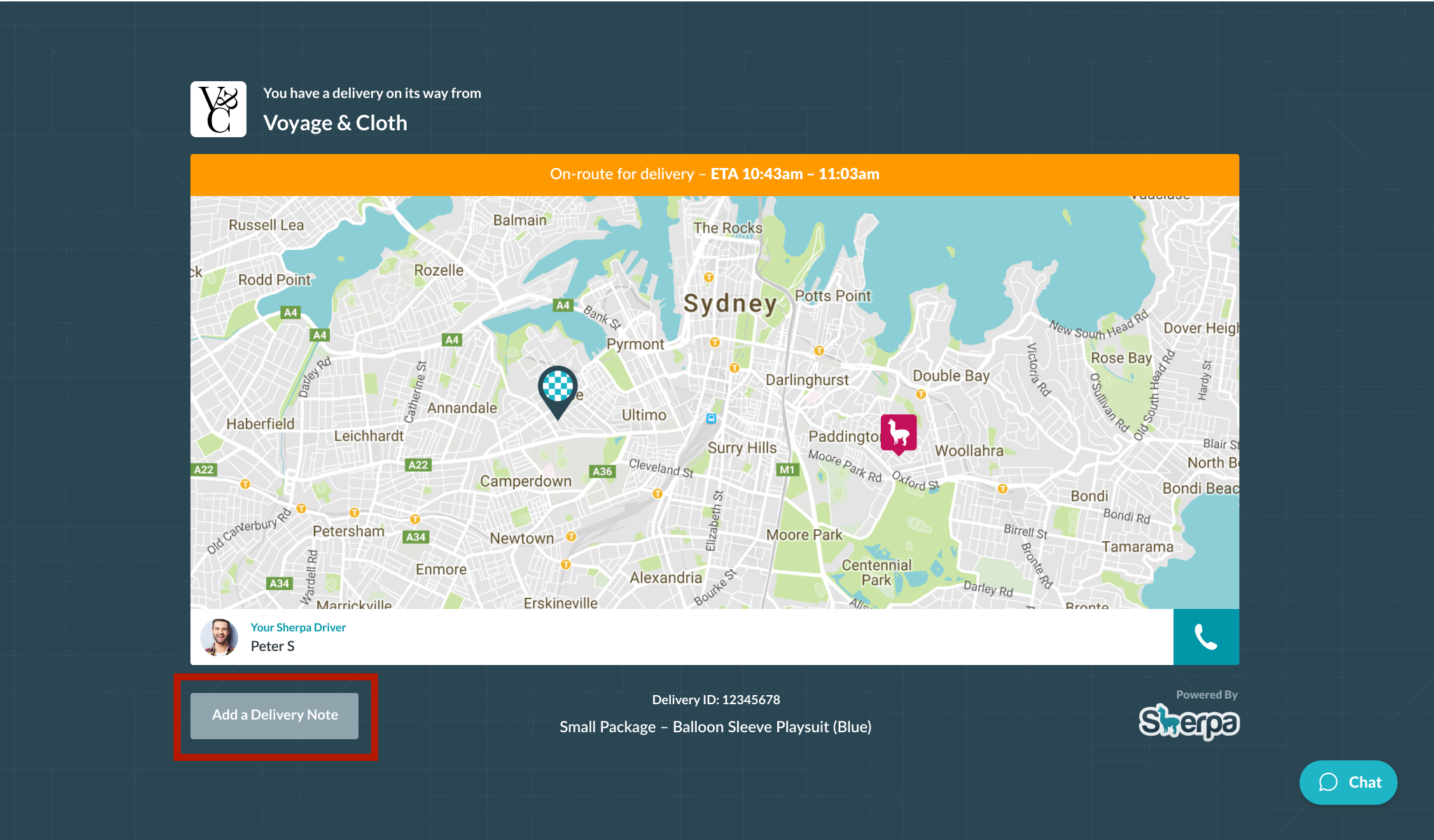The image size is (1434, 840).
Task: Click the Balloon Sleeve Playsuit package description
Action: [715, 727]
